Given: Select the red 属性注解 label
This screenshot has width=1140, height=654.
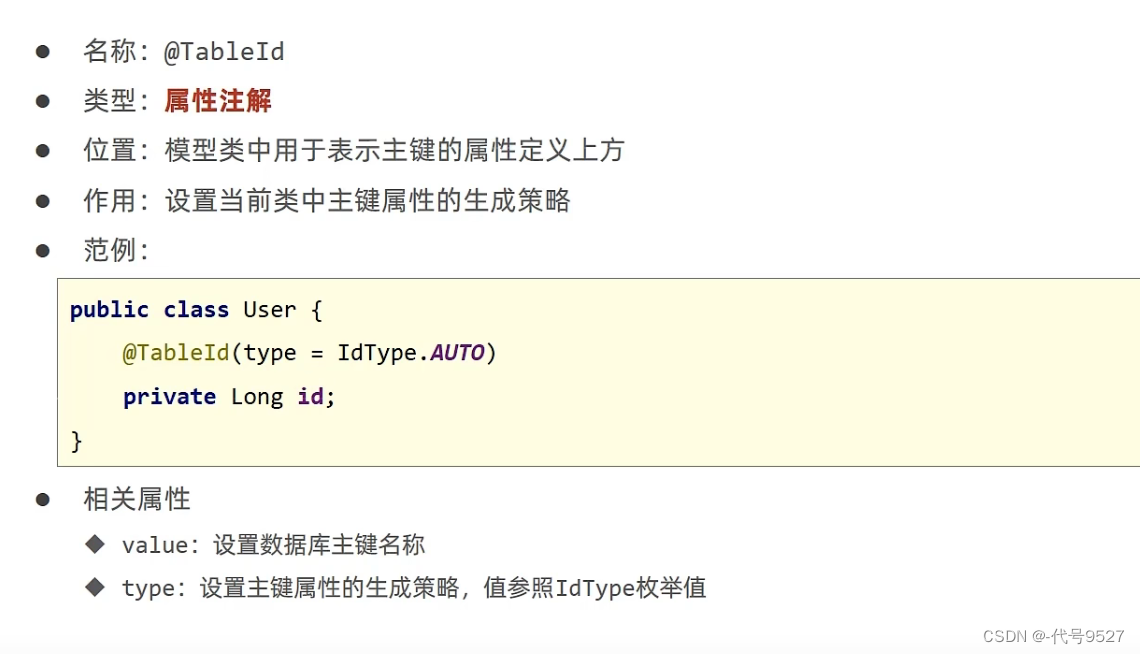Looking at the screenshot, I should (217, 100).
